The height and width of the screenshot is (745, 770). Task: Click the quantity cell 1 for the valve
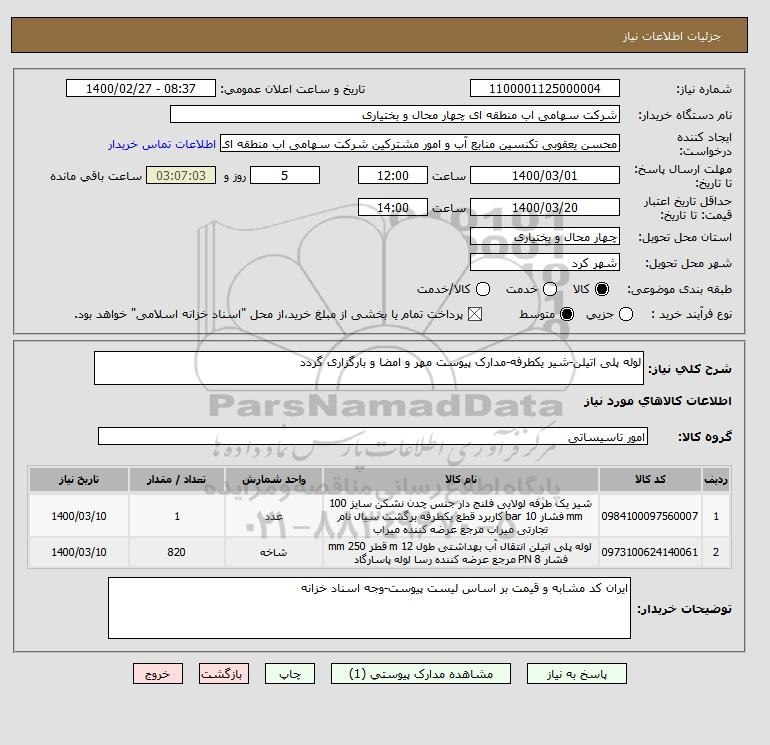(177, 516)
